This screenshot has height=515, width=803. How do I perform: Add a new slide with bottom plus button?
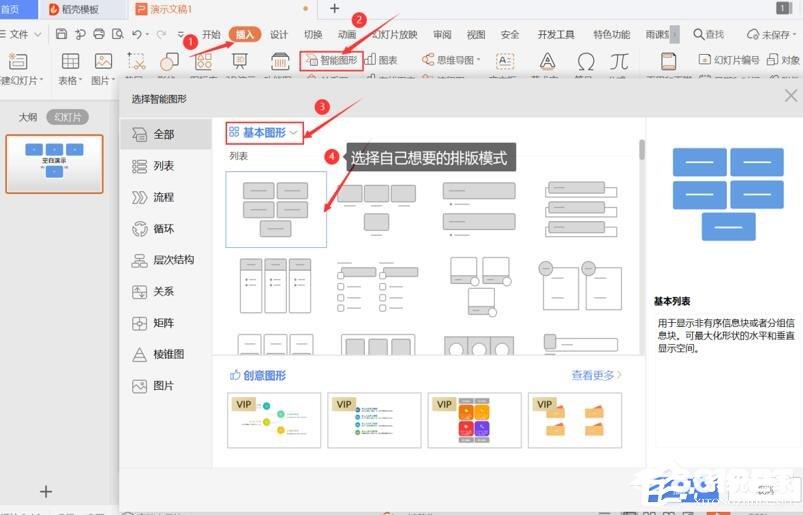point(46,492)
